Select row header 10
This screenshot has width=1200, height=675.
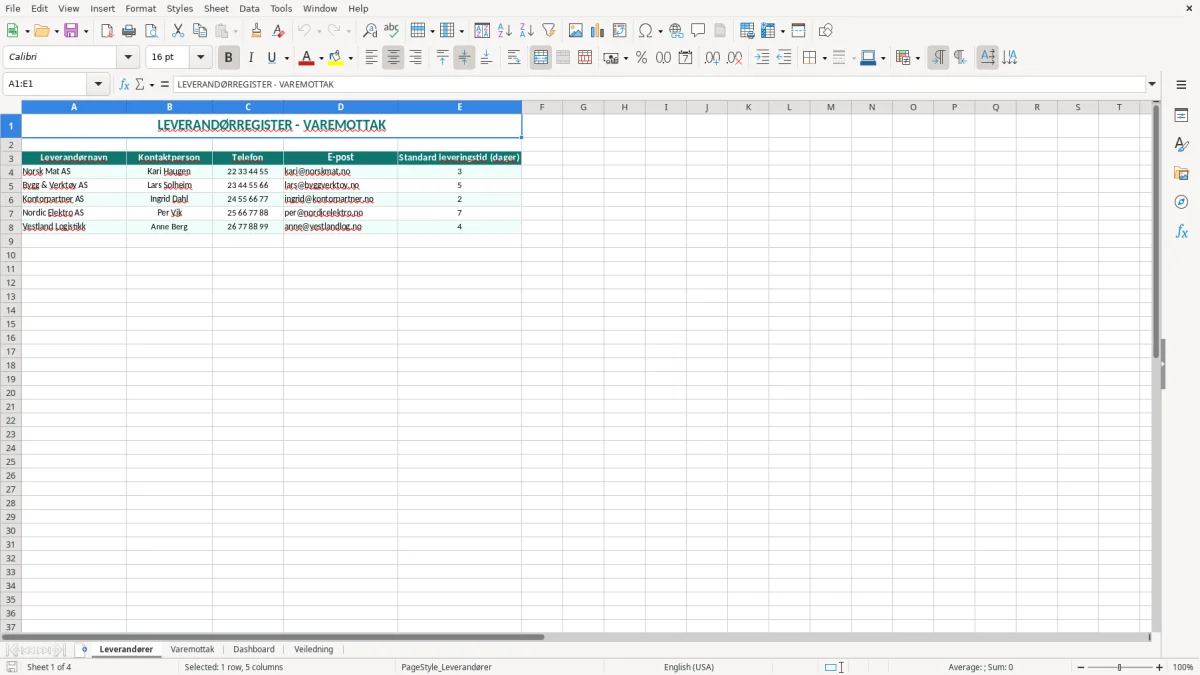[11, 255]
